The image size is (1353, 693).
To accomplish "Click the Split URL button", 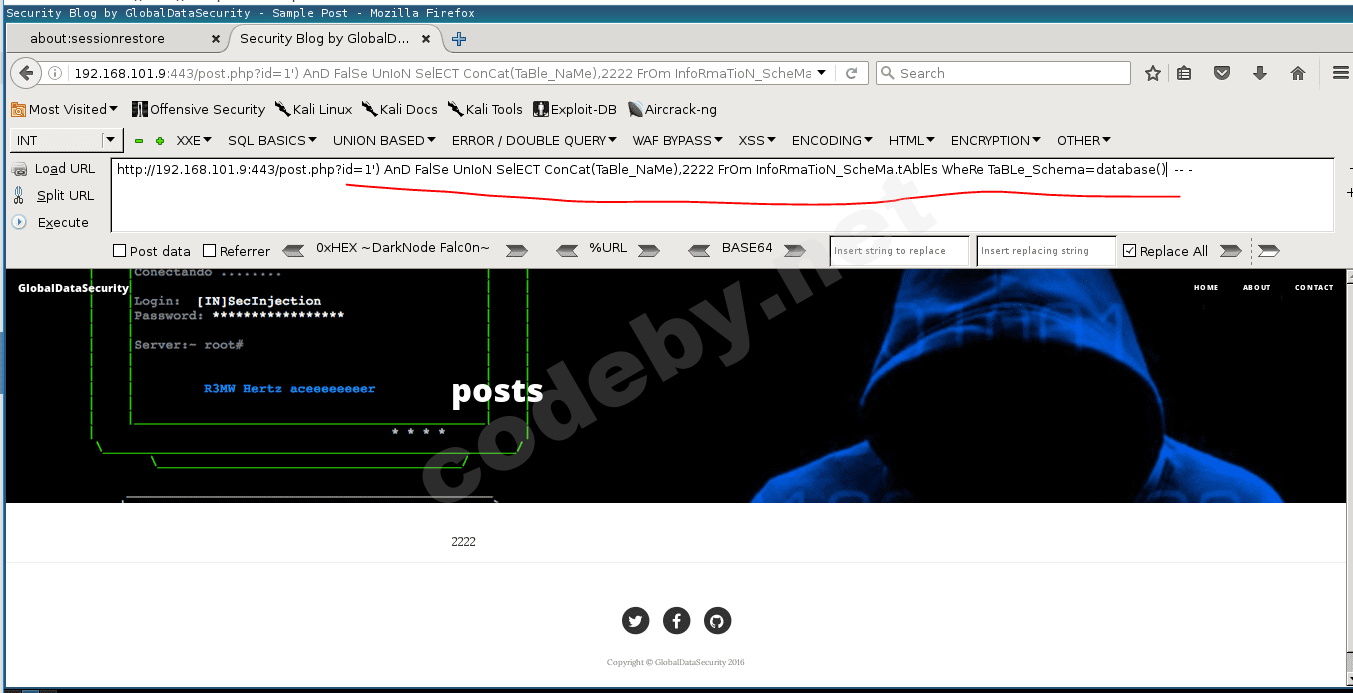I will (x=54, y=196).
